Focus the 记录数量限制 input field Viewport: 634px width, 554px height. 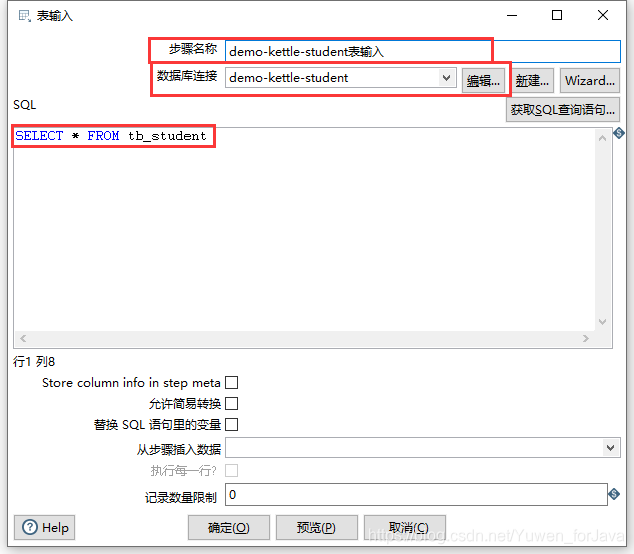pyautogui.click(x=416, y=494)
